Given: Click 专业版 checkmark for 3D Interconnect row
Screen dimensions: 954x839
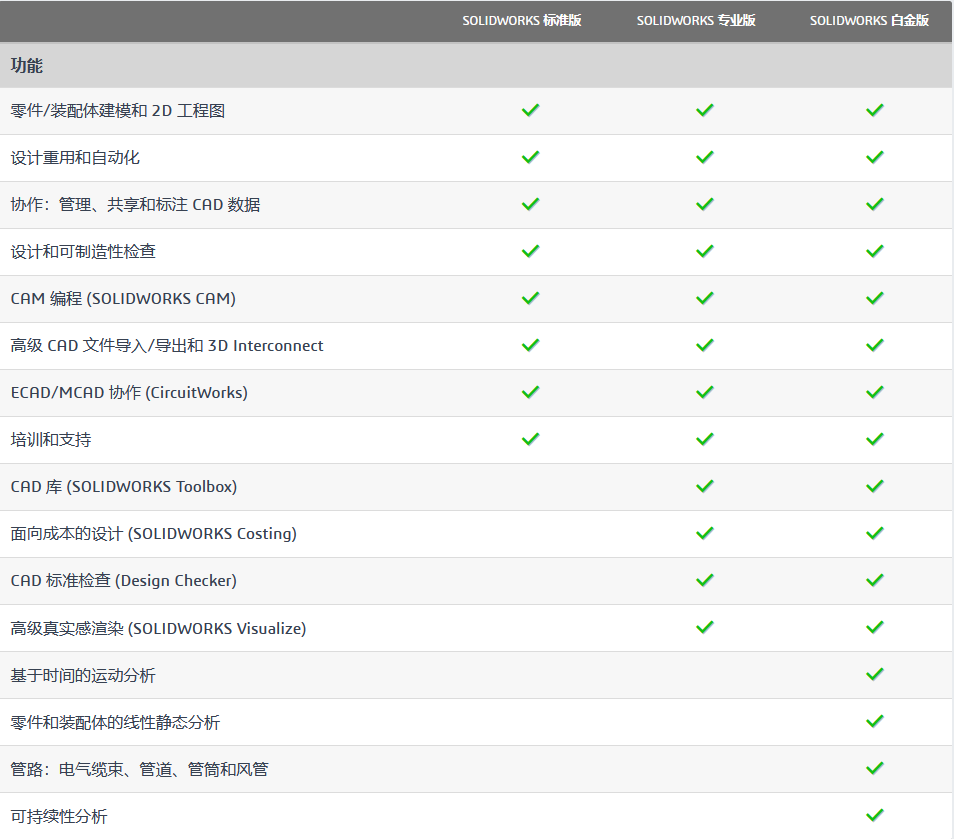Looking at the screenshot, I should click(705, 345).
